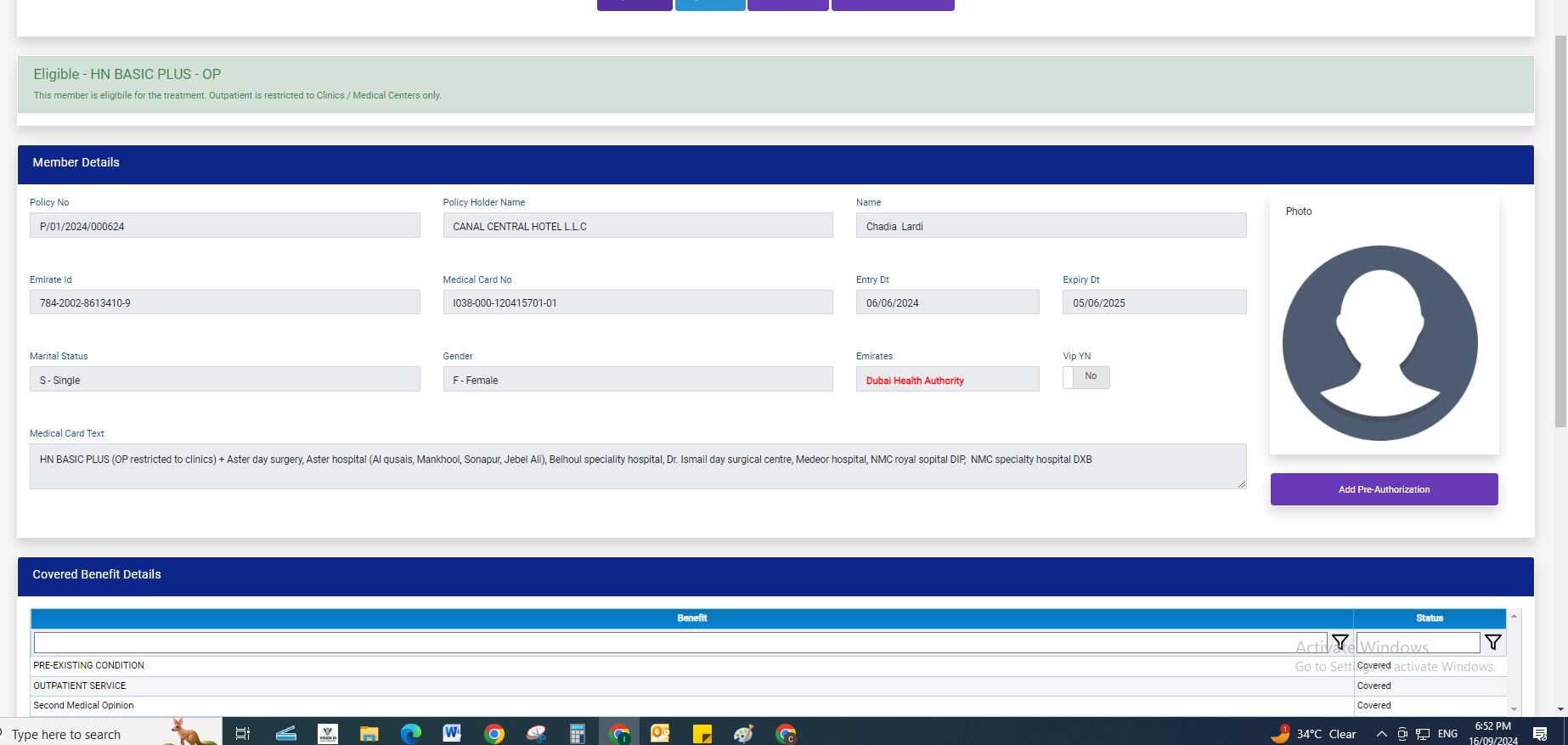This screenshot has width=1568, height=745.
Task: Sort by the Benefit column header
Action: [692, 618]
